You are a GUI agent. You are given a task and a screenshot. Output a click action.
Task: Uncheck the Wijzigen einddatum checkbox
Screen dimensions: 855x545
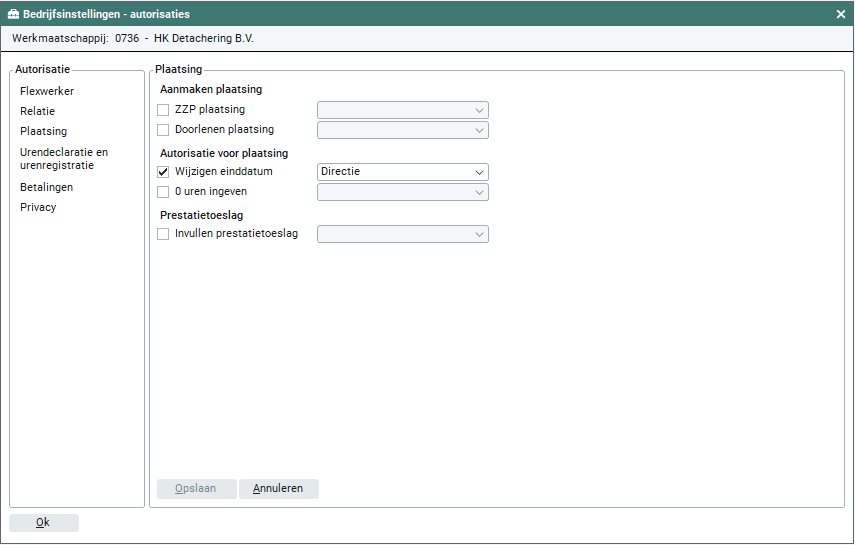click(x=164, y=172)
